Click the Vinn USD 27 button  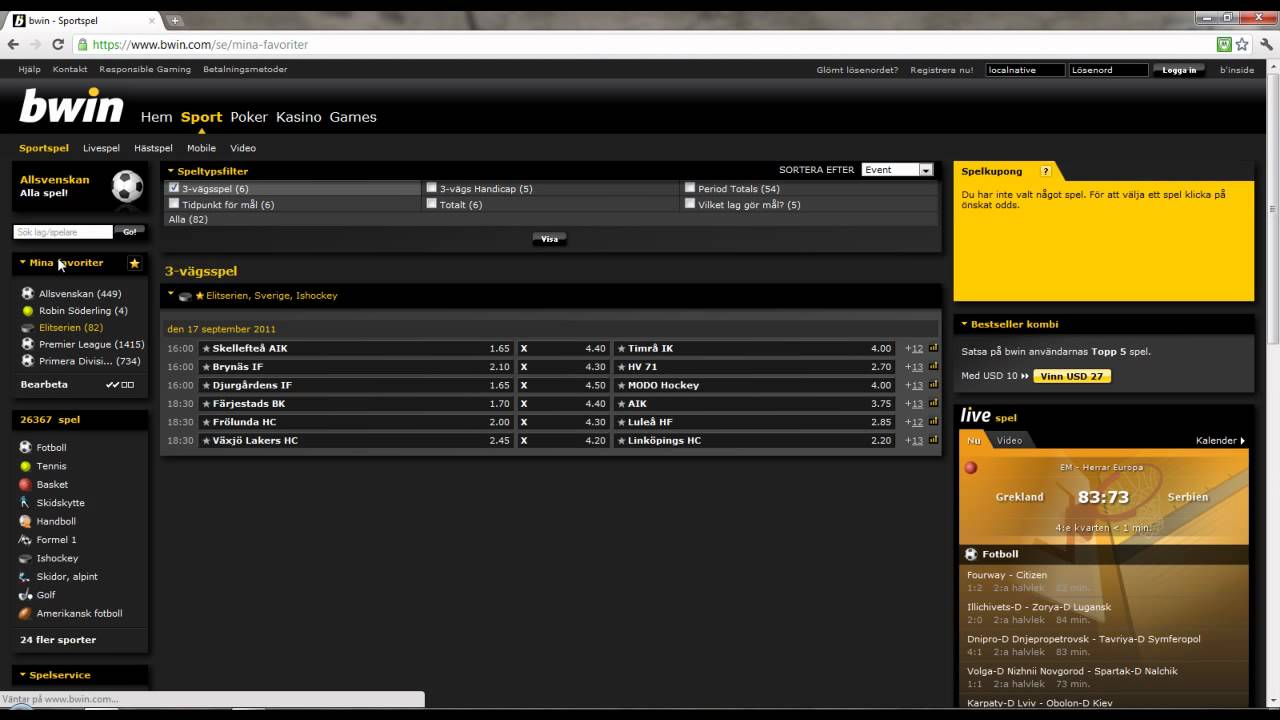point(1072,377)
